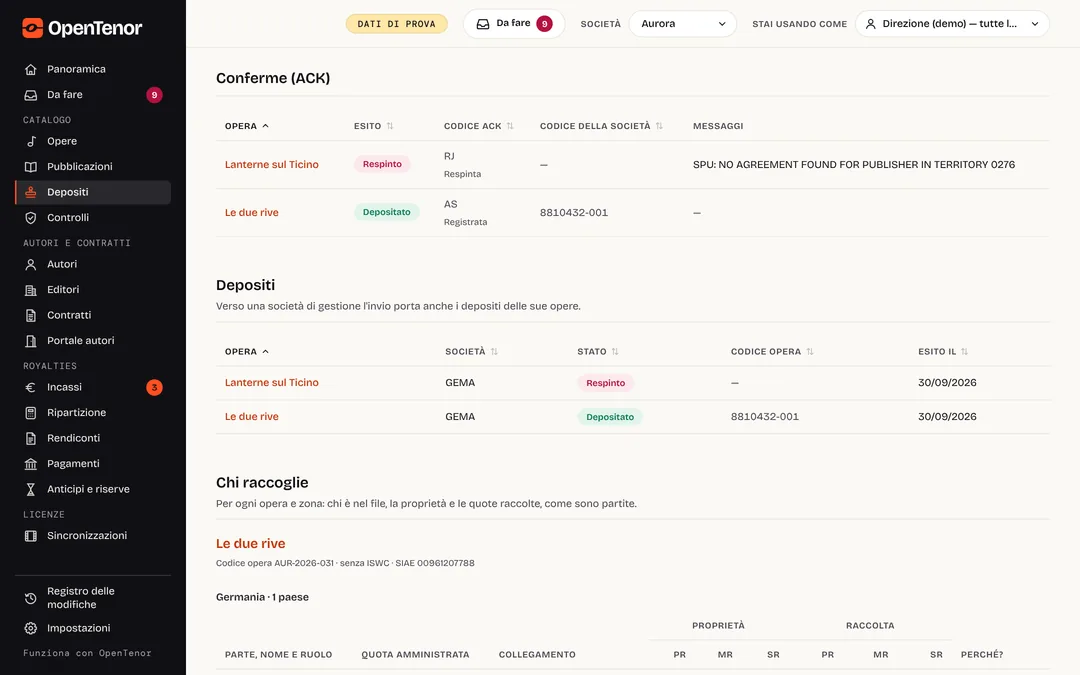The width and height of the screenshot is (1080, 675).
Task: Click the Respinto badge in Conferme table
Action: pos(382,164)
